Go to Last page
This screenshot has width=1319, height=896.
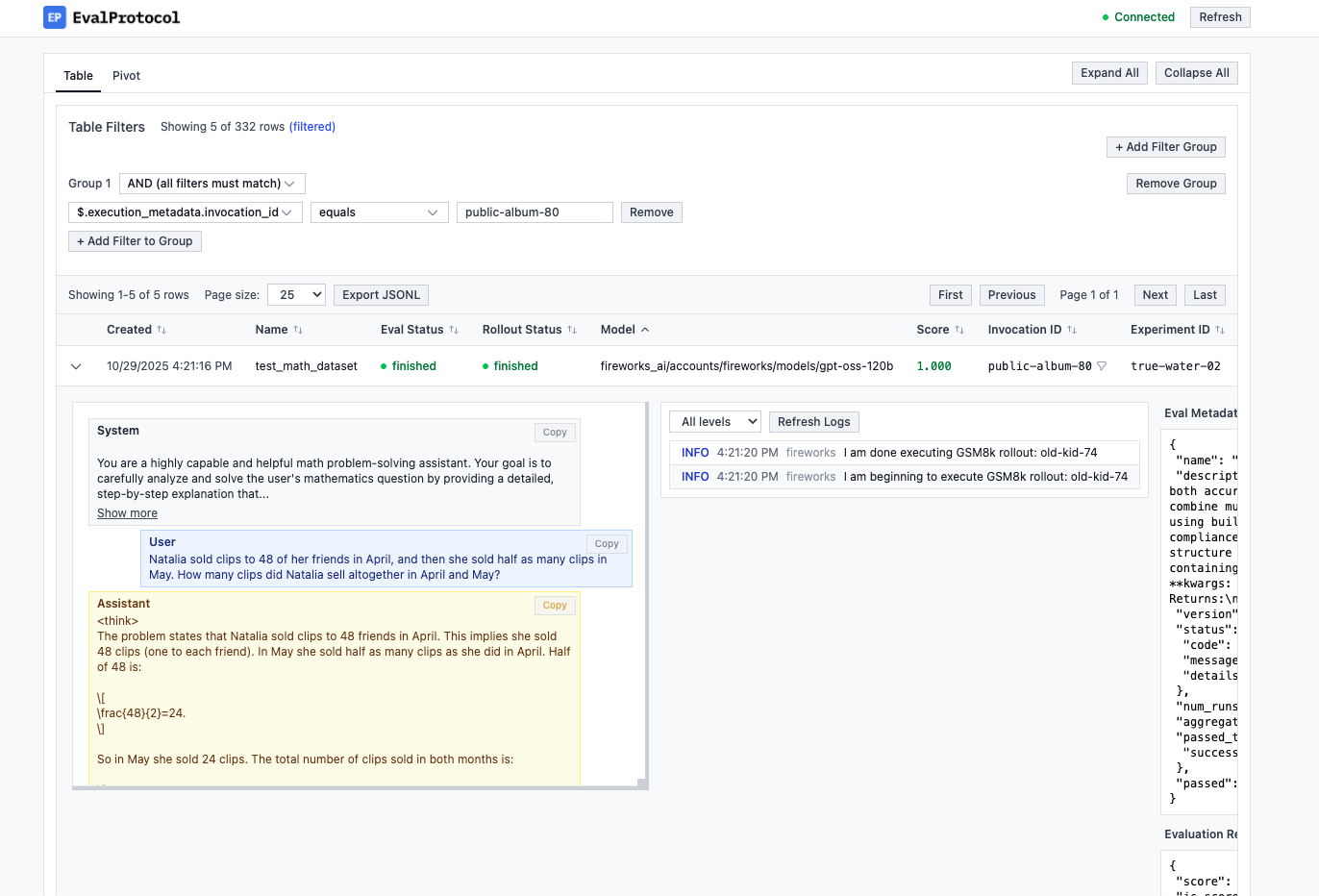point(1205,295)
